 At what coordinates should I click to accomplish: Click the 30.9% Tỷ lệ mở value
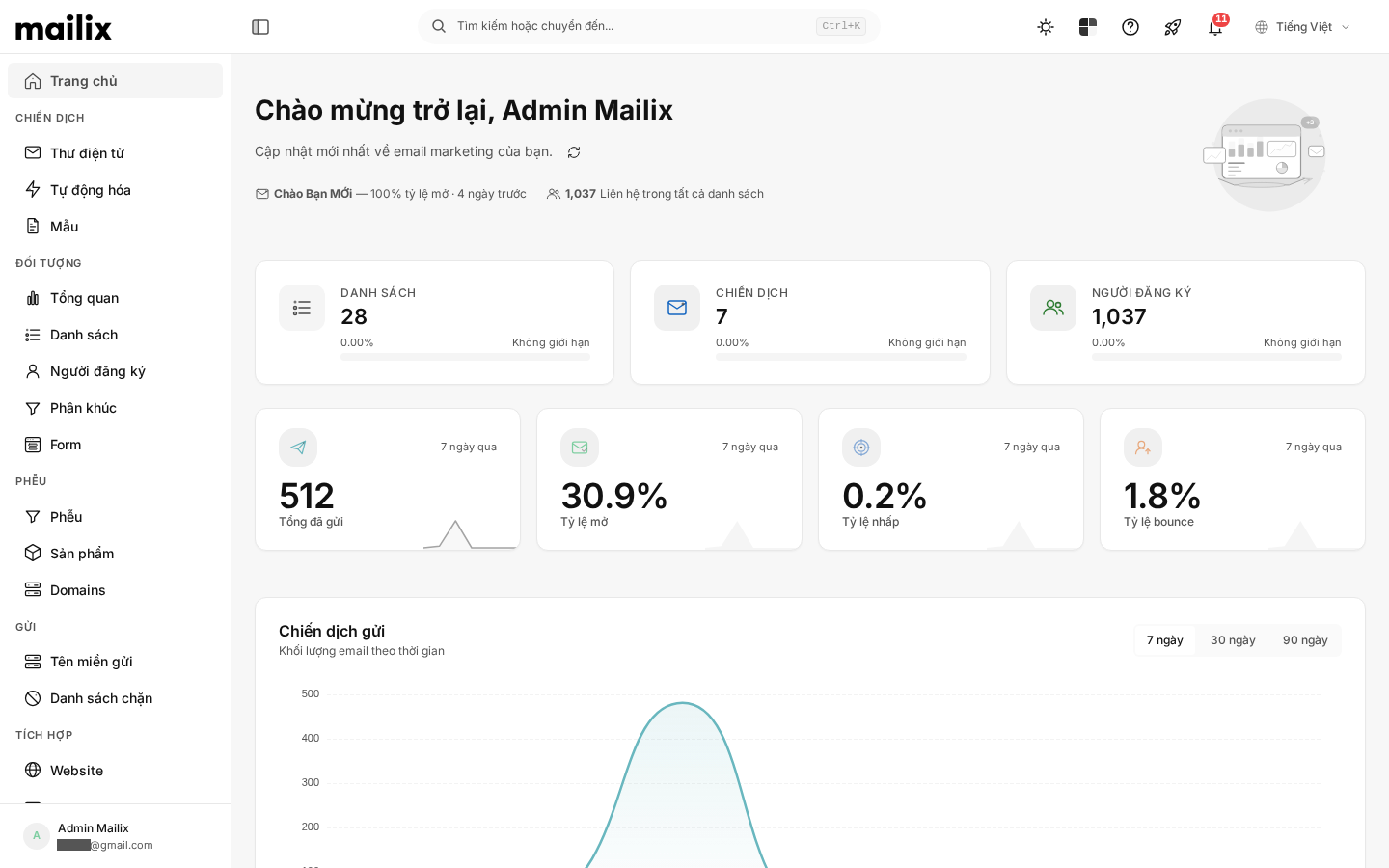tap(614, 496)
